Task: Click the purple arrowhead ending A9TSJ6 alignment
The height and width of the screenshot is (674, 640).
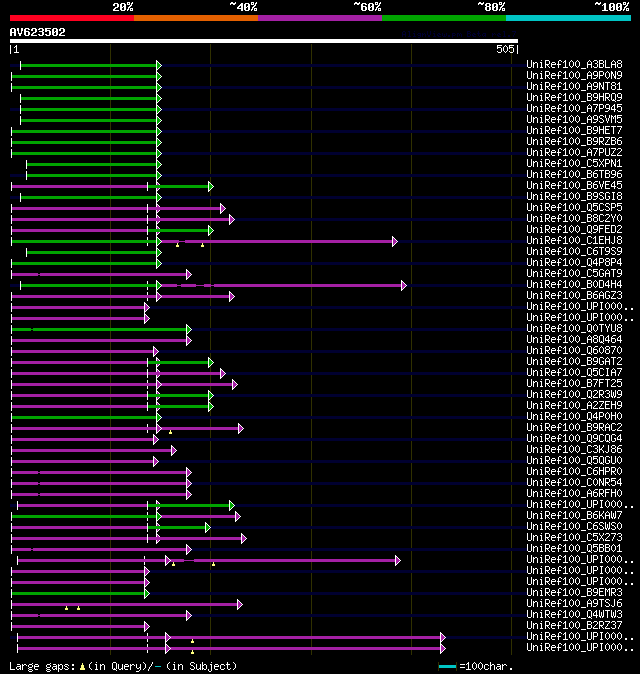Action: pyautogui.click(x=240, y=605)
